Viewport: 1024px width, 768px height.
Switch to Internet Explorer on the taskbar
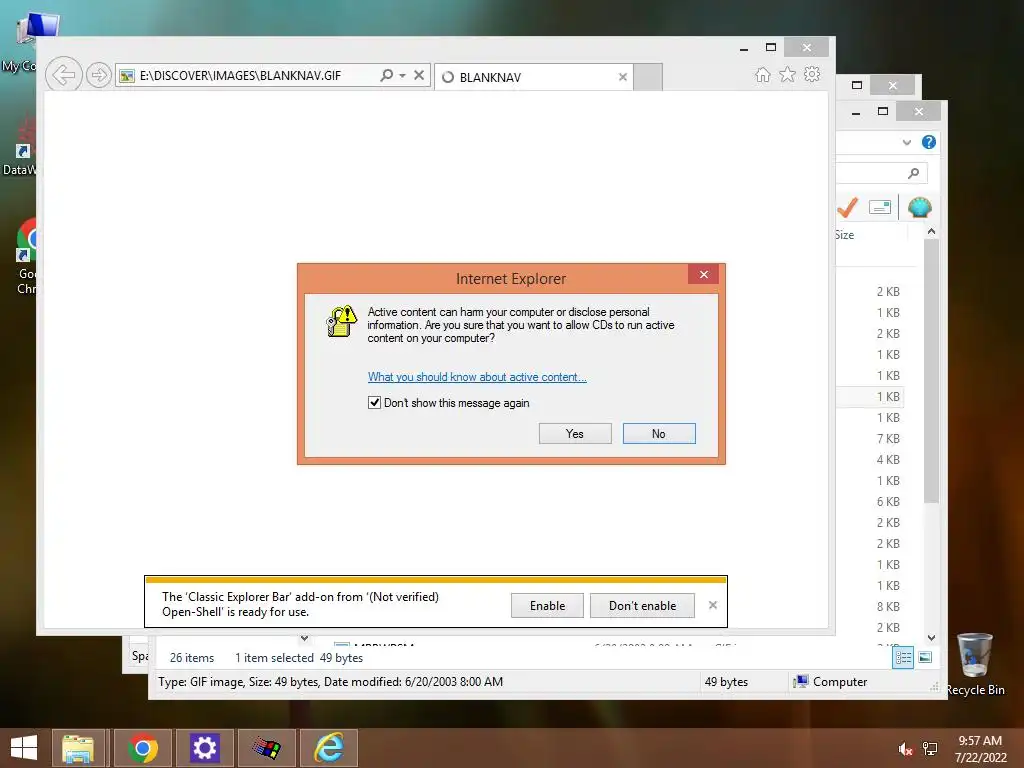pos(329,748)
